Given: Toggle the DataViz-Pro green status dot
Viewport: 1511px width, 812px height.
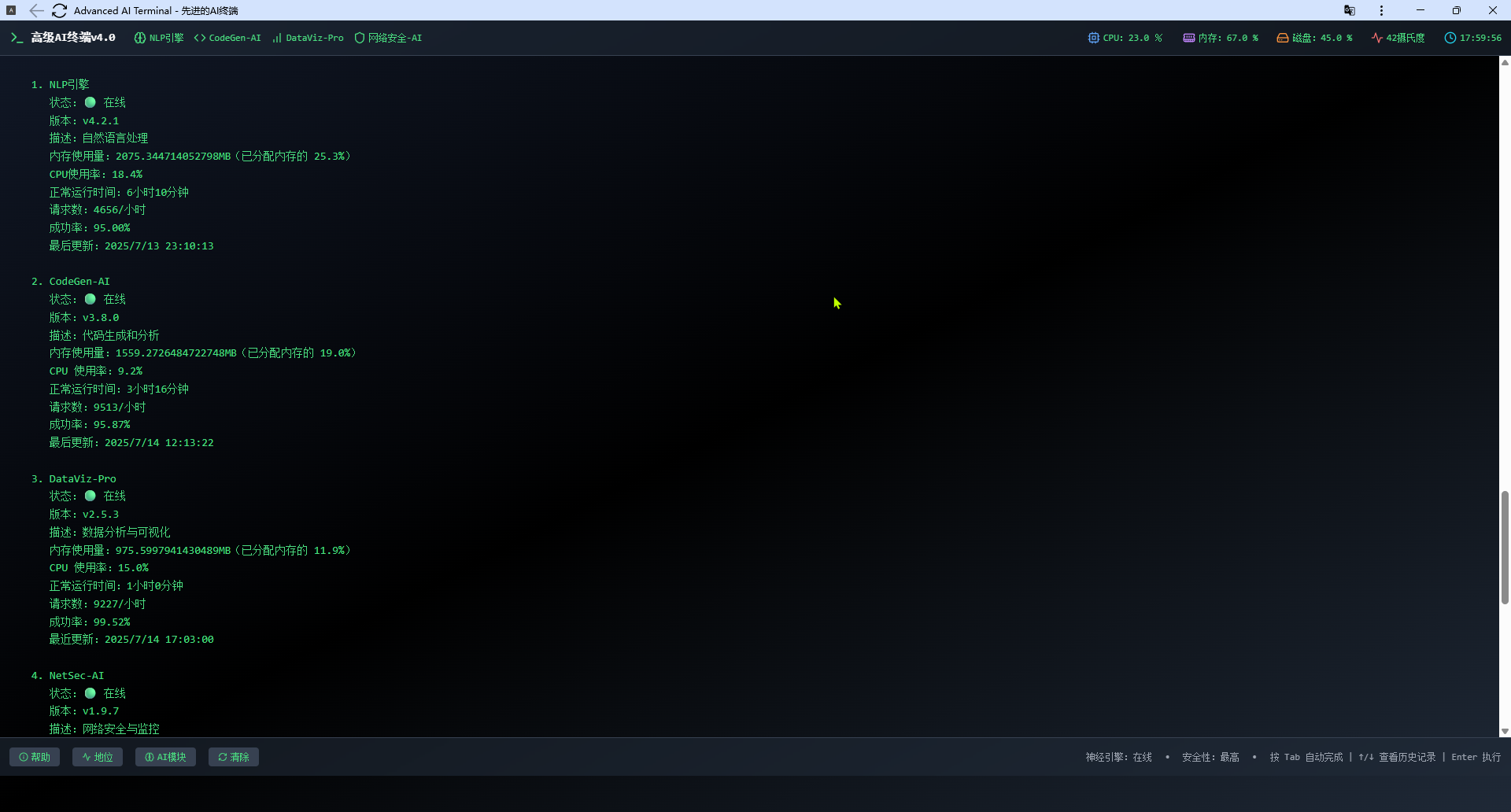Looking at the screenshot, I should (90, 496).
